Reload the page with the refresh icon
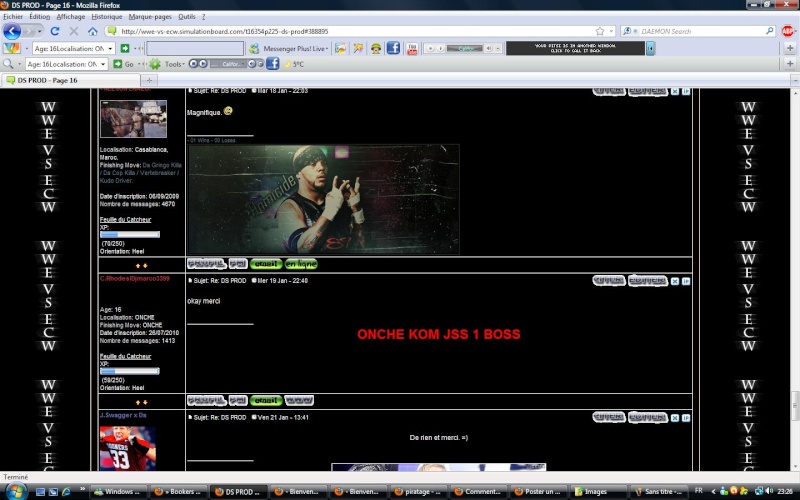The width and height of the screenshot is (800, 500). 55,31
